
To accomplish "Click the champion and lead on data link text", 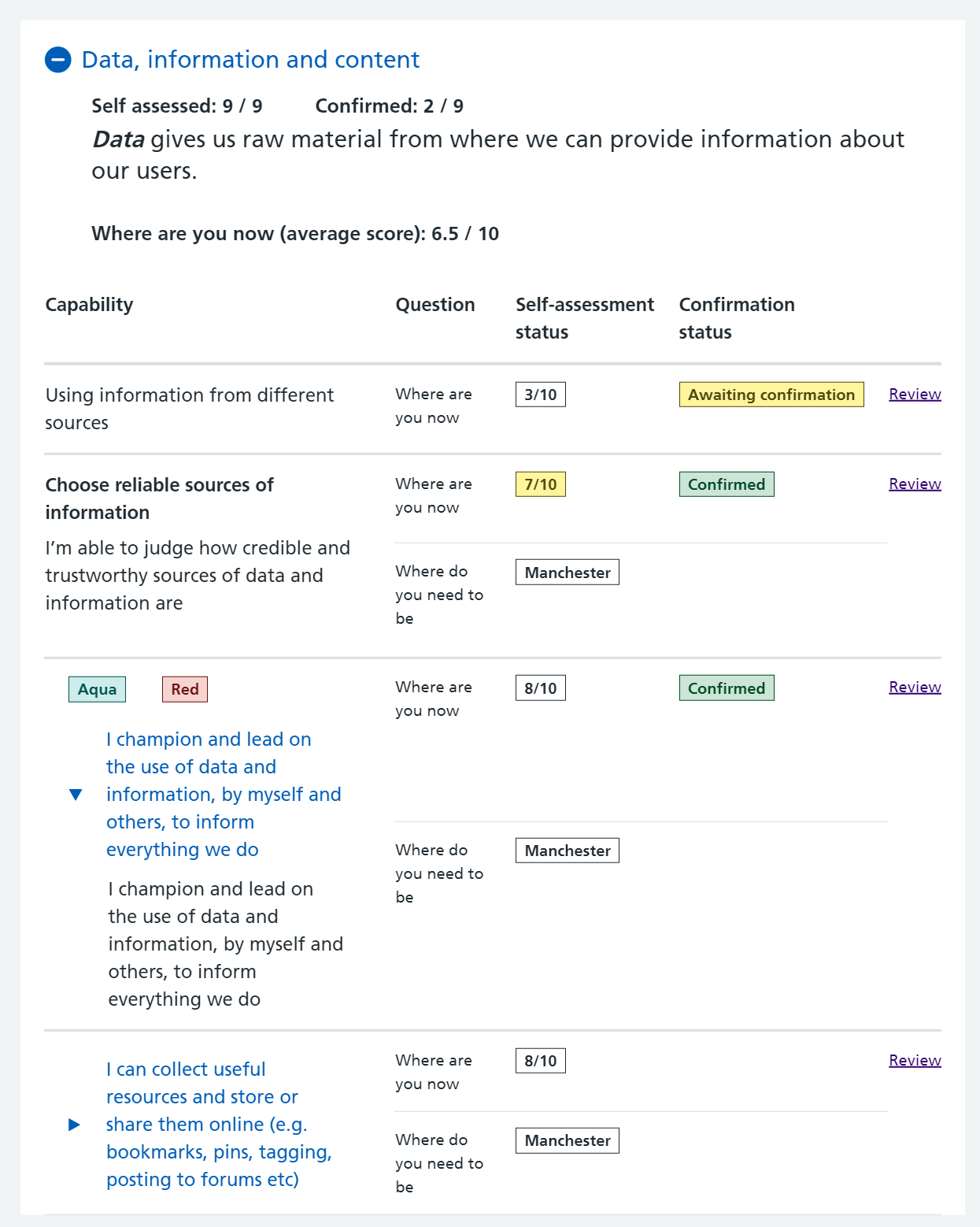I will click(223, 795).
